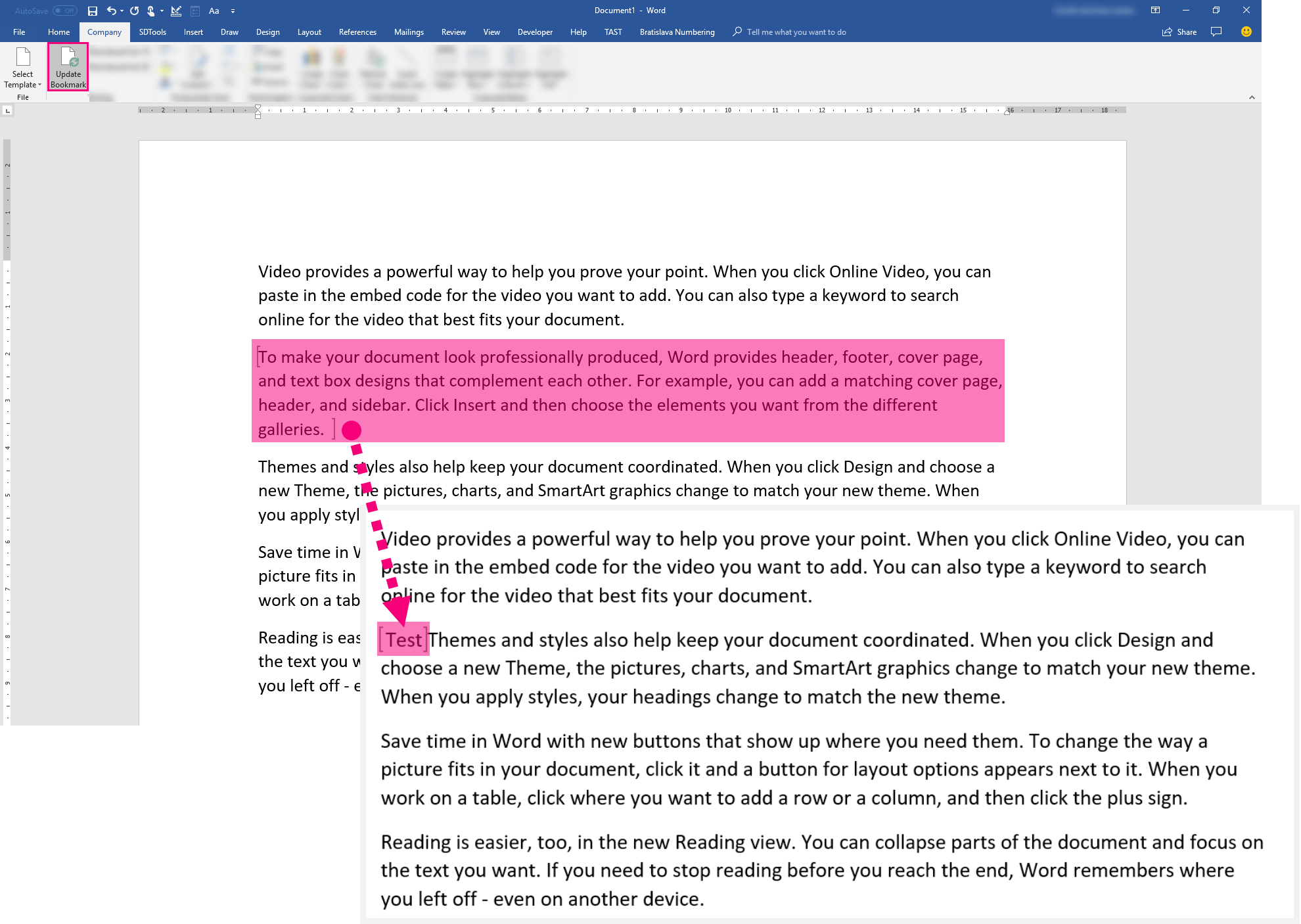Viewport: 1301px width, 924px height.
Task: Open Ribbon Display Options icon
Action: (x=1155, y=11)
